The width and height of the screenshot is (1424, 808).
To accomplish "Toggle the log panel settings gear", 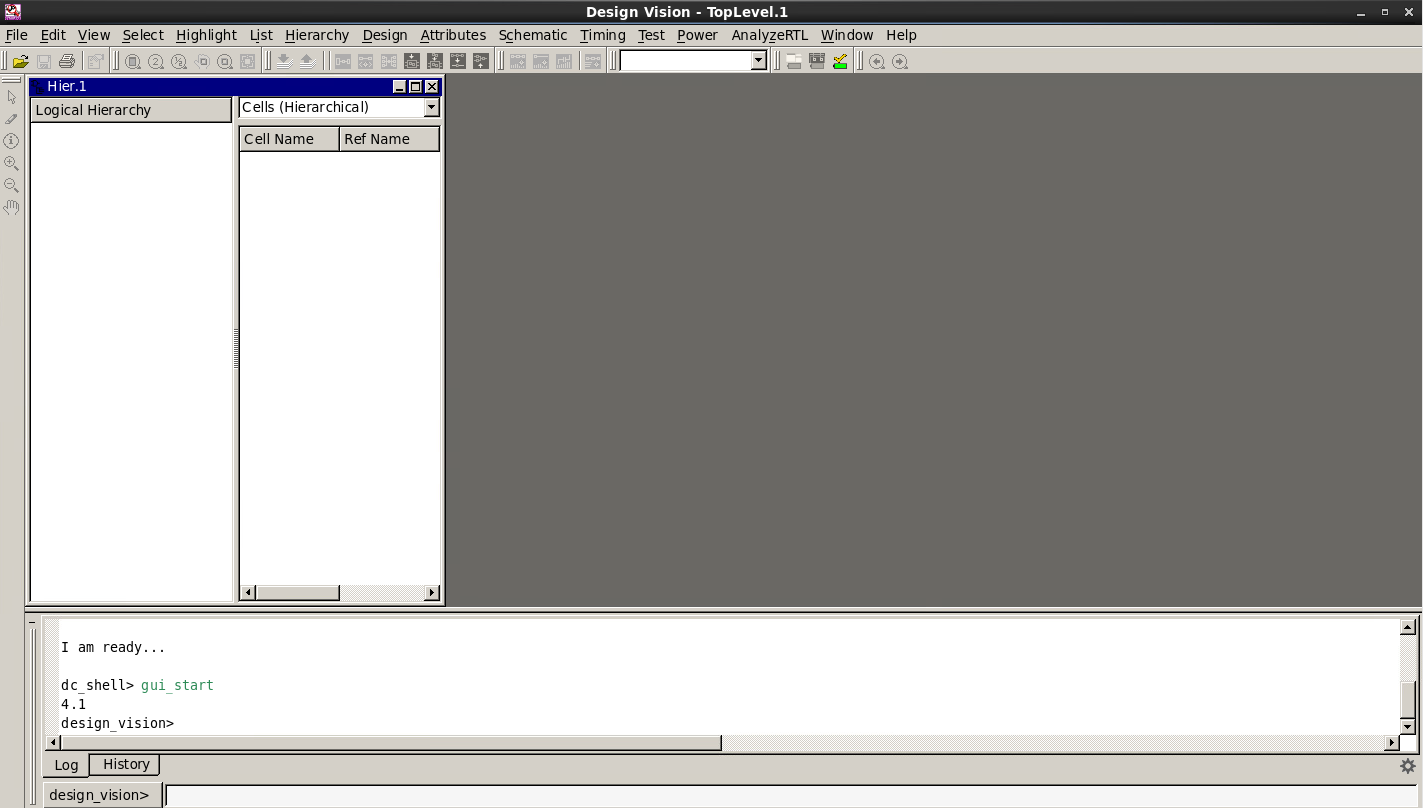I will [x=1408, y=764].
